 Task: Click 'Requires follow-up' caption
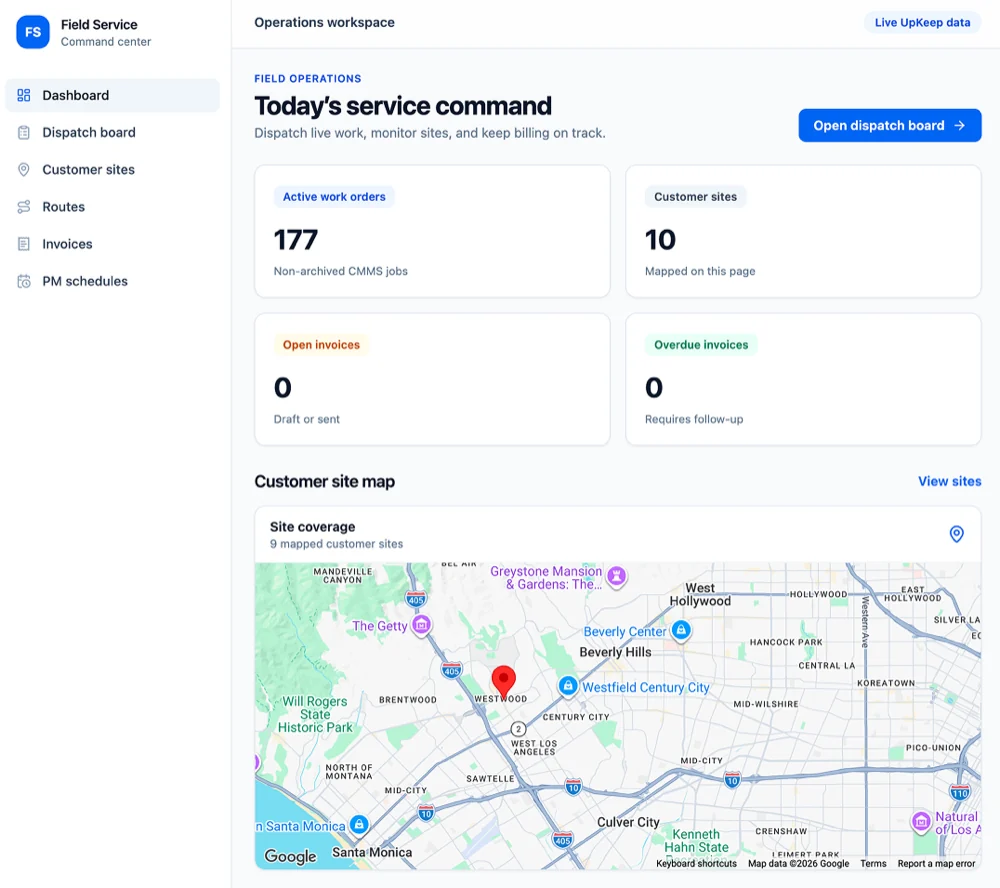pyautogui.click(x=694, y=419)
